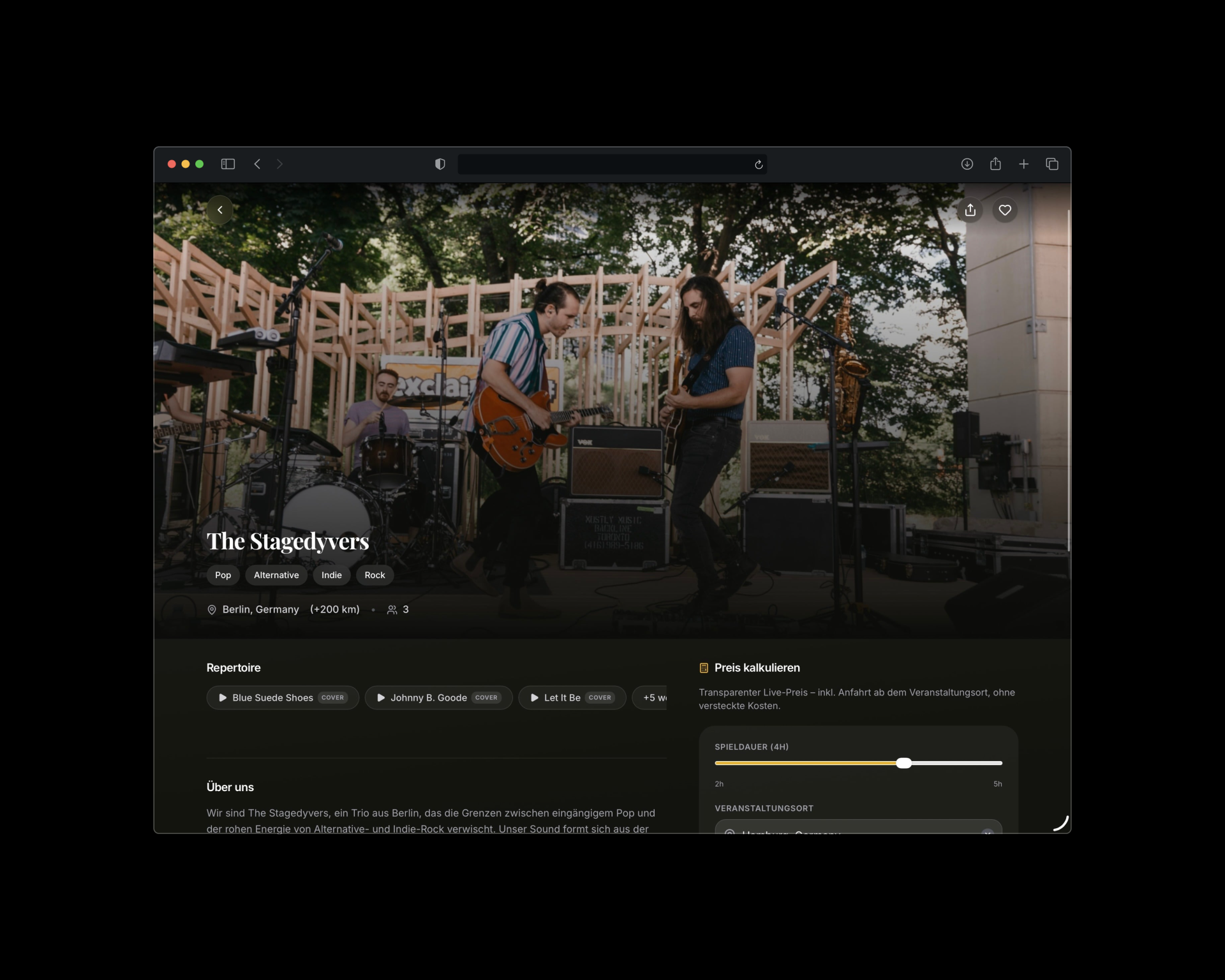Reload the page
Screen dimensions: 1225x980
coord(759,165)
